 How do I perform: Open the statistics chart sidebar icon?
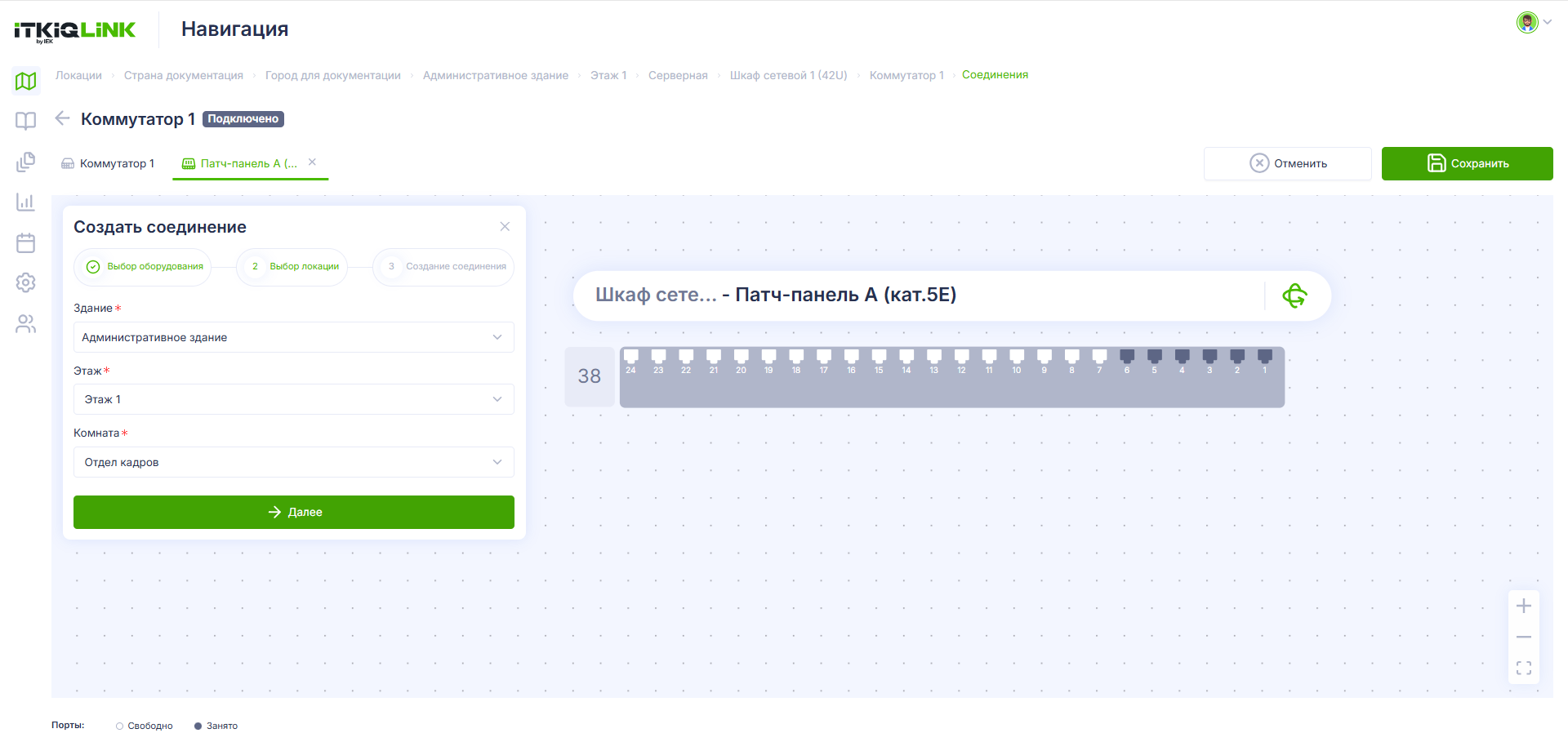point(26,202)
